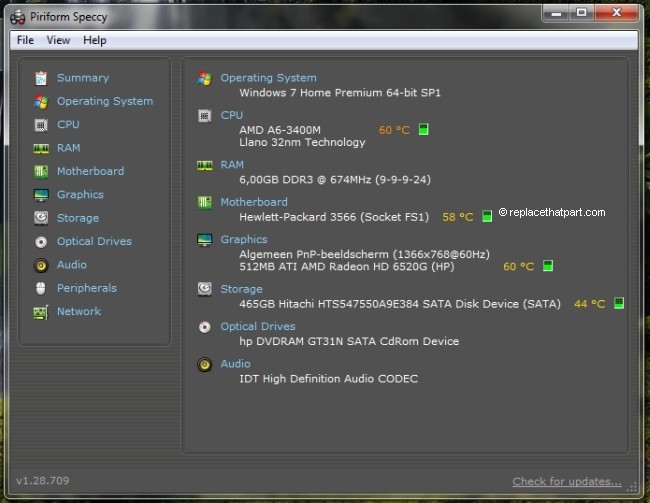Screen dimensions: 650x503
Task: Click the RAM stick icon in sidebar
Action: (x=41, y=148)
